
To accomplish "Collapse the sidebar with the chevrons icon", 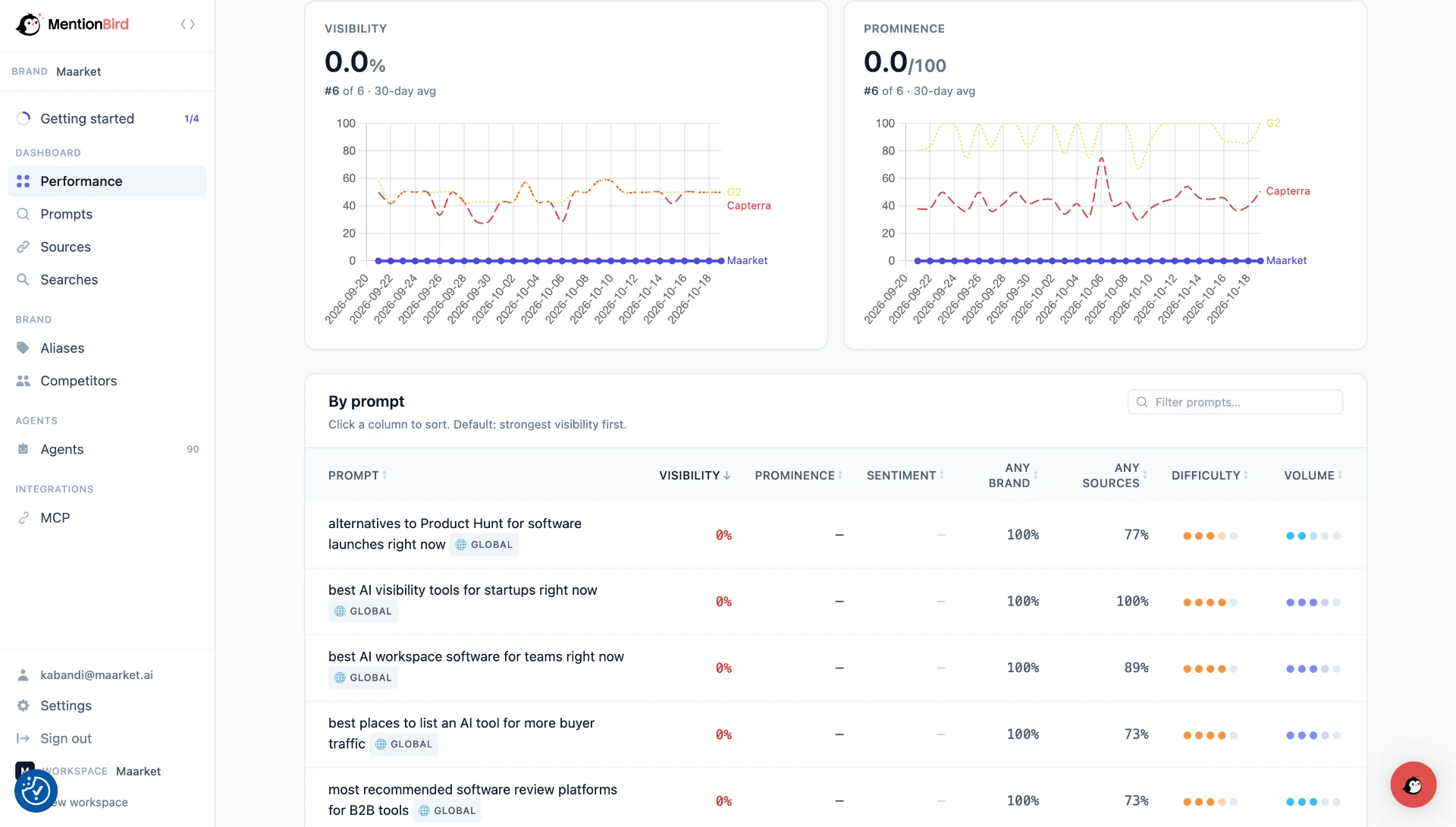I will (x=188, y=24).
